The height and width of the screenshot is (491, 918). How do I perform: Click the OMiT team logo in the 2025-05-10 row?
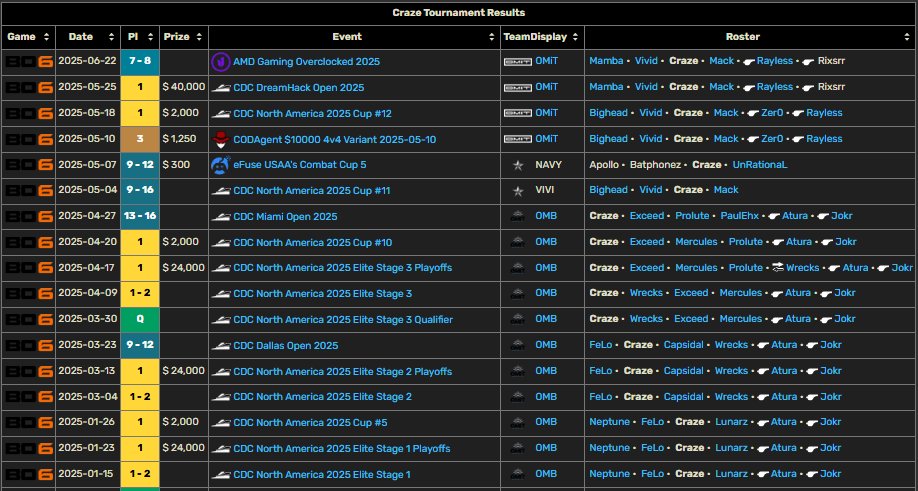tap(518, 139)
